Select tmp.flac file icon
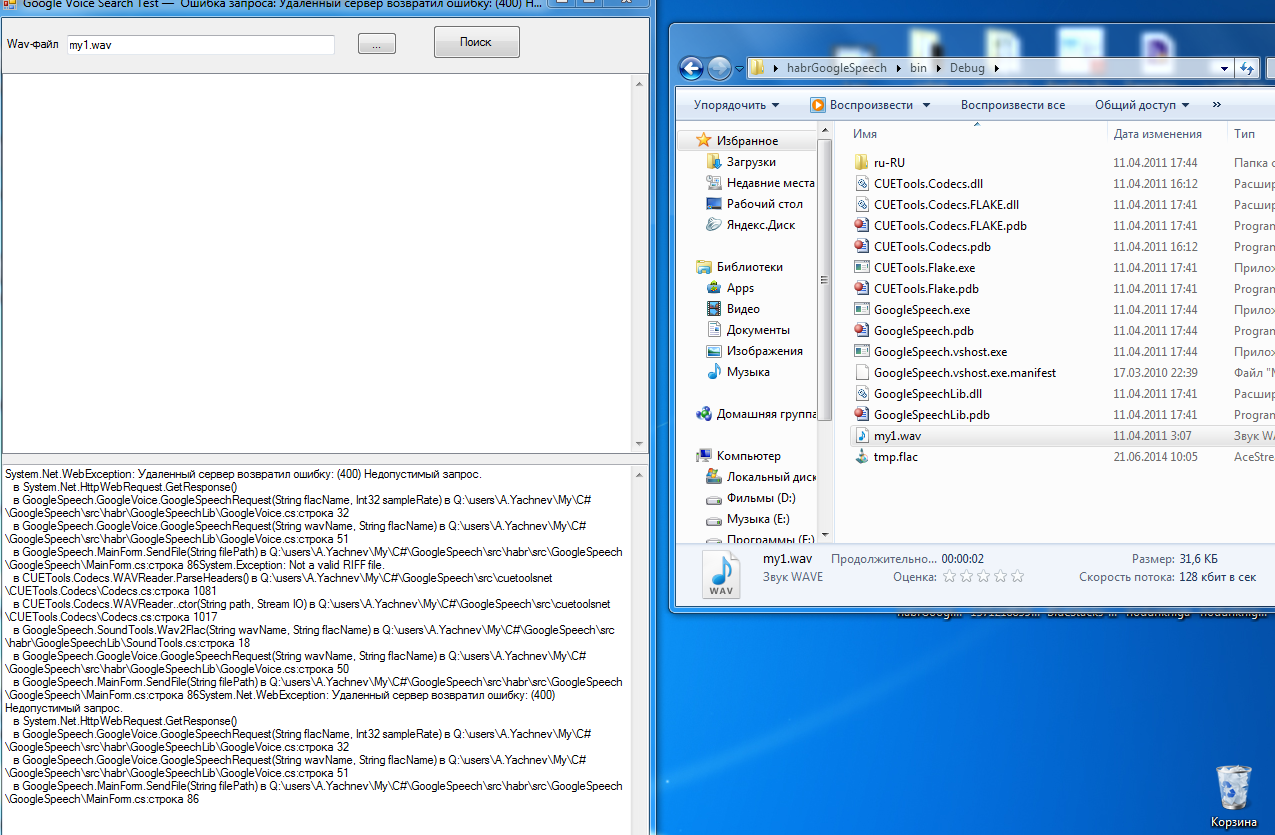Screen dimensions: 1275x835 [862, 456]
